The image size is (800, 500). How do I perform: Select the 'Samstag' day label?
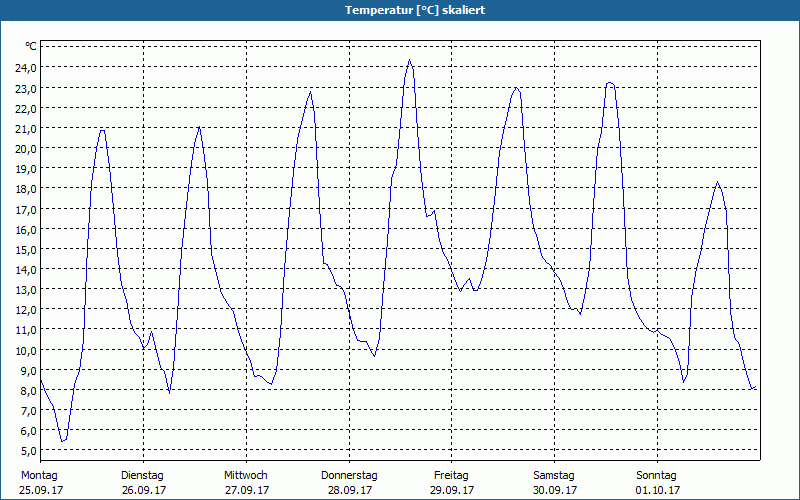click(x=554, y=476)
